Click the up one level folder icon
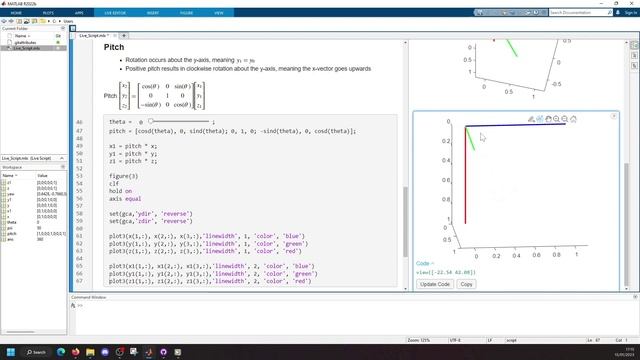Viewport: 640px width, 360px height. [x=19, y=21]
